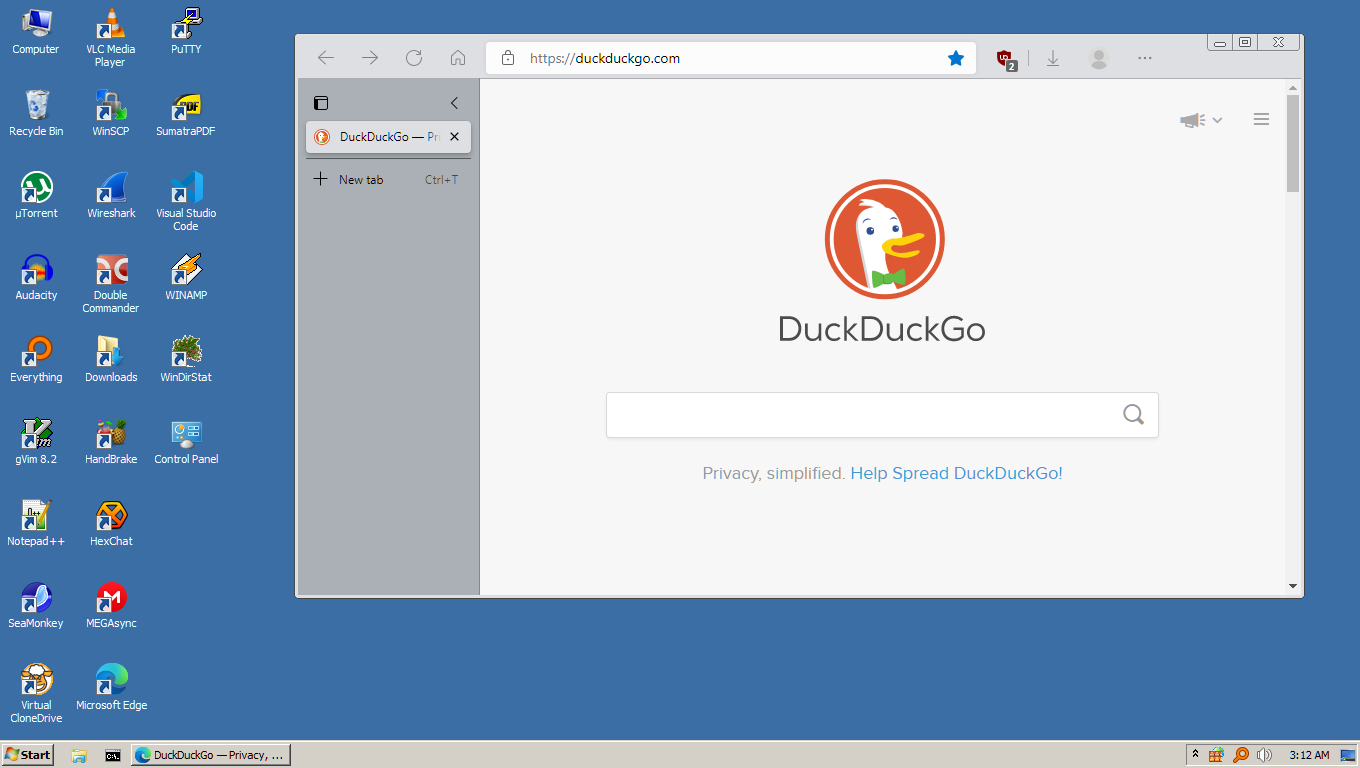Viewport: 1360px width, 768px height.
Task: Show hidden system tray icons
Action: (x=1194, y=755)
